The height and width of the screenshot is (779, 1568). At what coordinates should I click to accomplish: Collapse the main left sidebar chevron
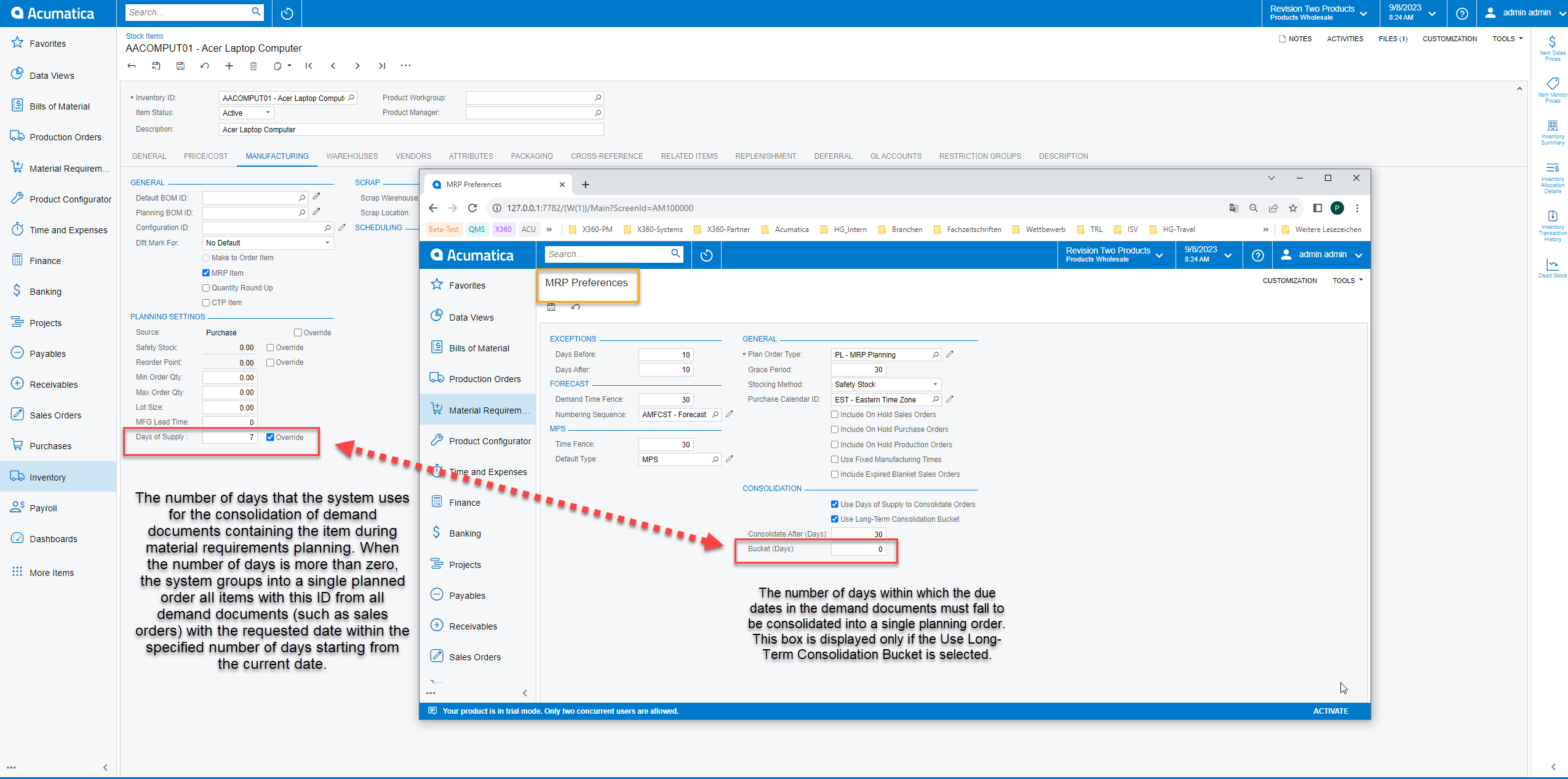pos(105,767)
